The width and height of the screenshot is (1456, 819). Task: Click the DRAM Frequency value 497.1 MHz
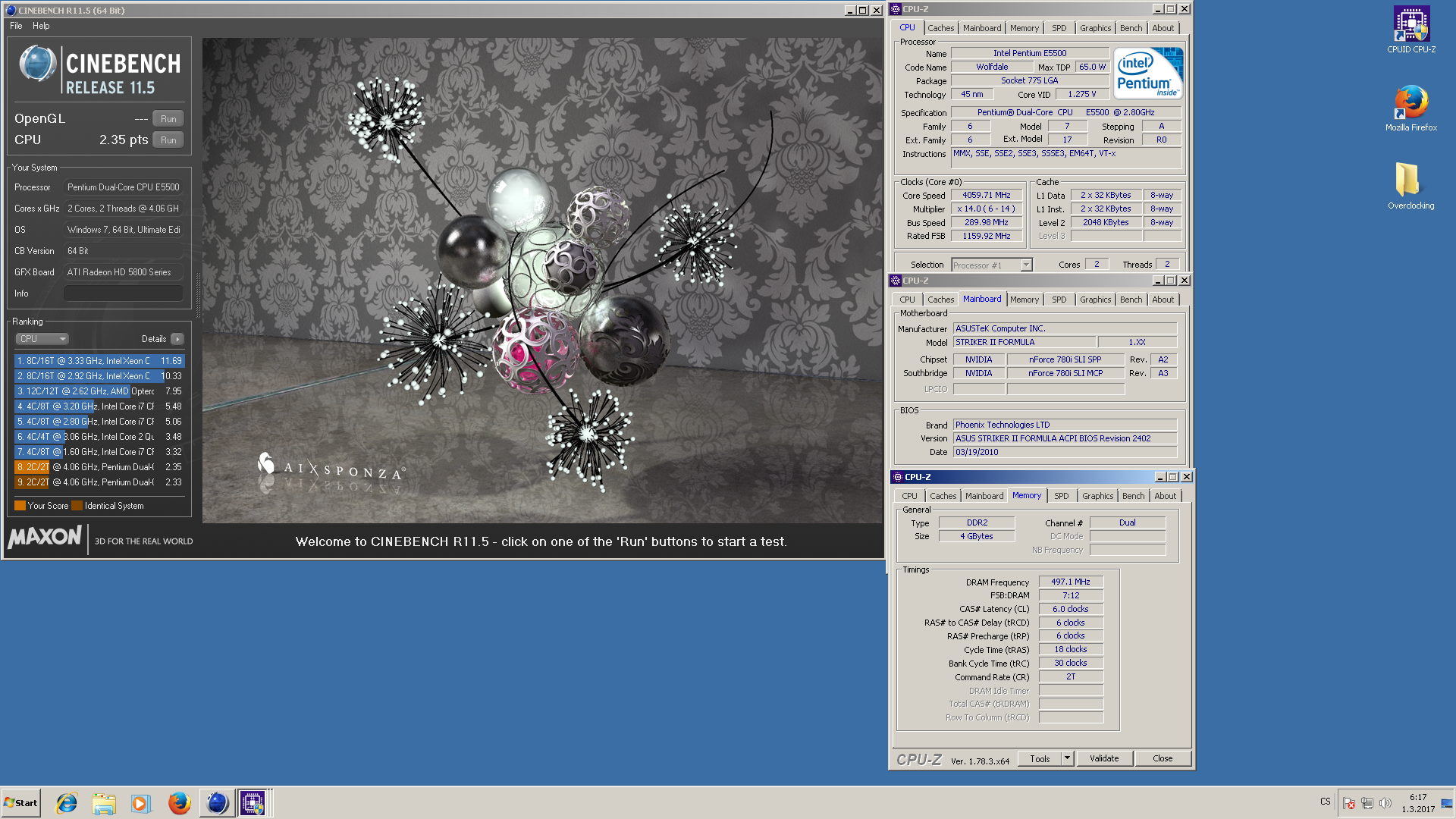pos(1071,582)
